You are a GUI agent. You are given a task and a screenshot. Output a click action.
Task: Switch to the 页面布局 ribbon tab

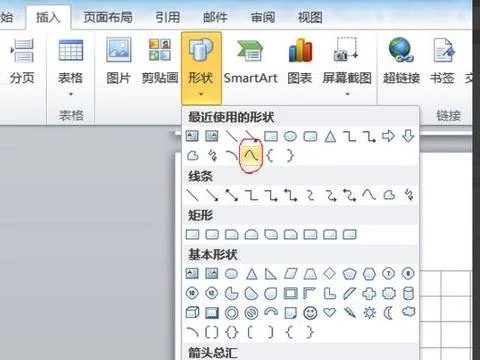pos(108,17)
